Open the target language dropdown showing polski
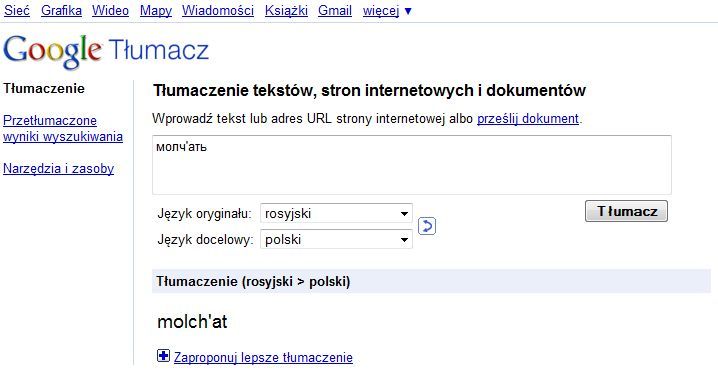Image resolution: width=718 pixels, height=371 pixels. pos(336,239)
